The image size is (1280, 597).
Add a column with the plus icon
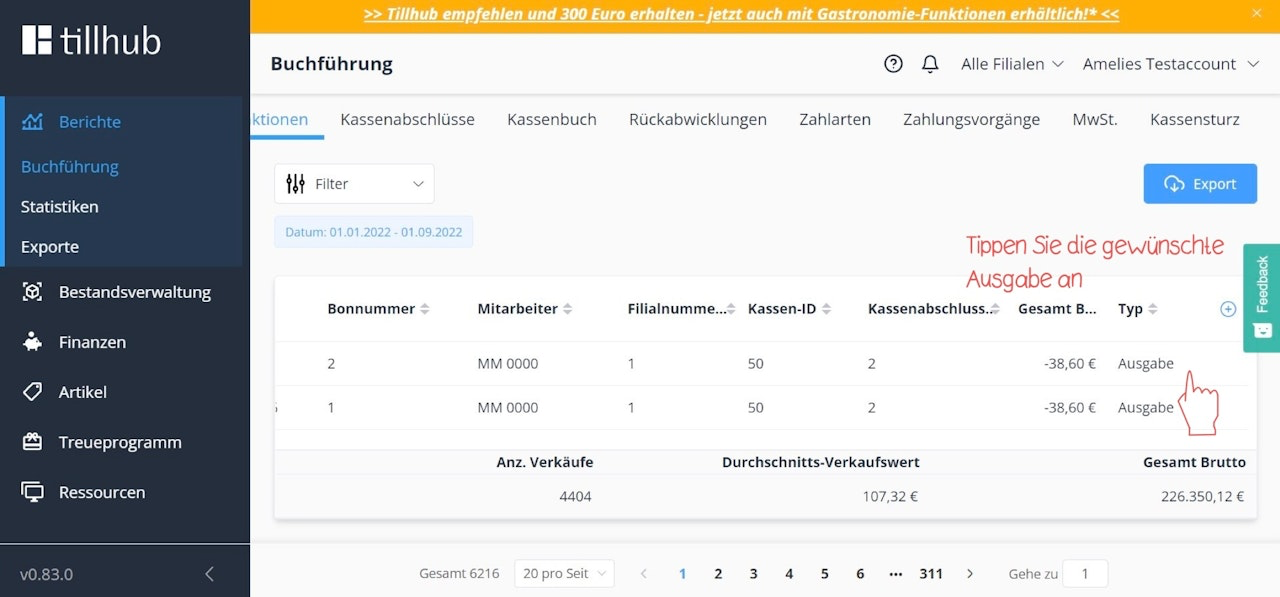tap(1228, 309)
